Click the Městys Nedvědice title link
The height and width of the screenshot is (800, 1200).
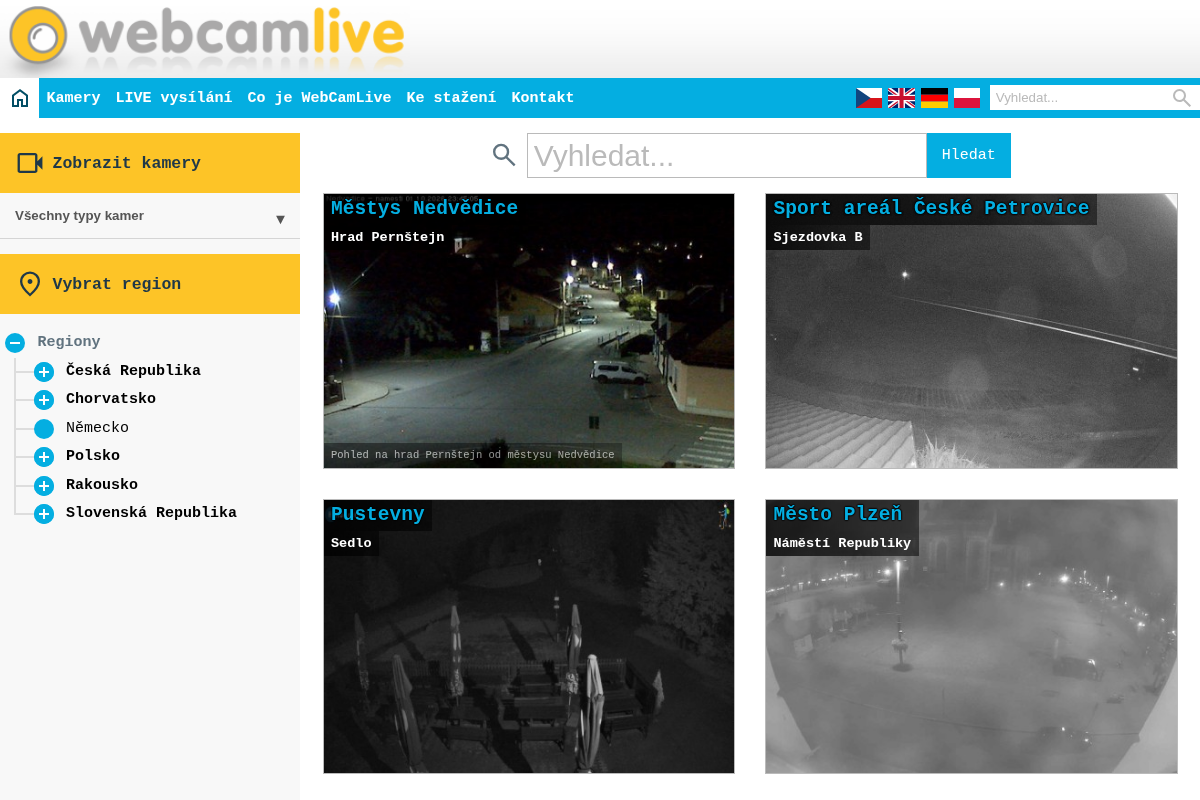click(x=424, y=208)
